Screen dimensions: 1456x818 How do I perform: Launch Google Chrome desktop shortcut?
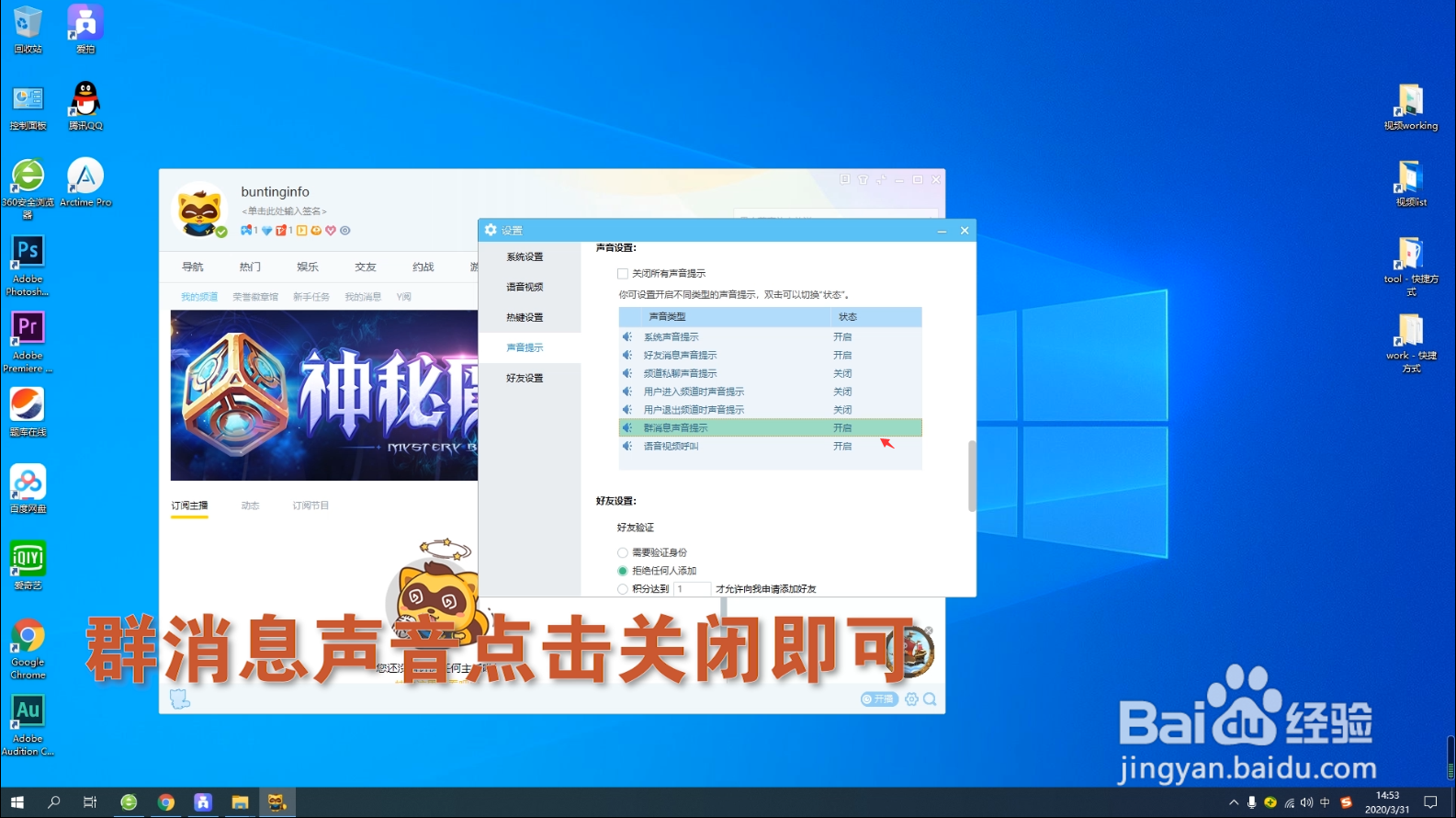click(28, 649)
